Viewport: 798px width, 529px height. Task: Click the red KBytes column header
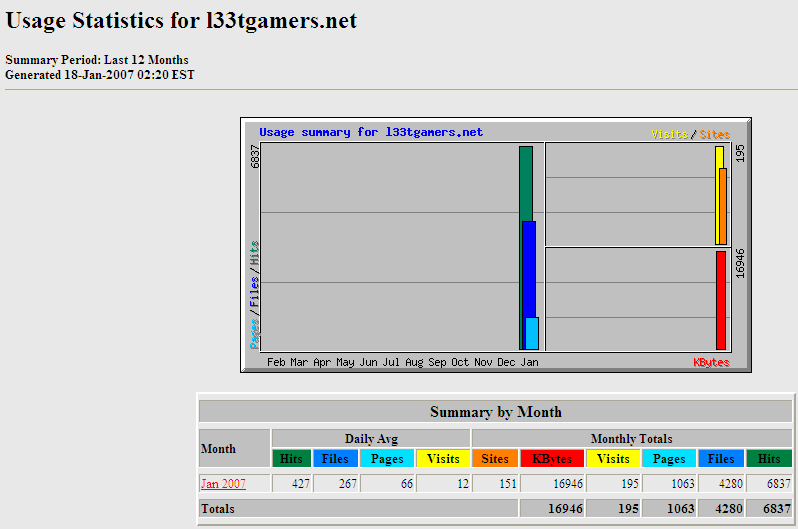pyautogui.click(x=552, y=458)
